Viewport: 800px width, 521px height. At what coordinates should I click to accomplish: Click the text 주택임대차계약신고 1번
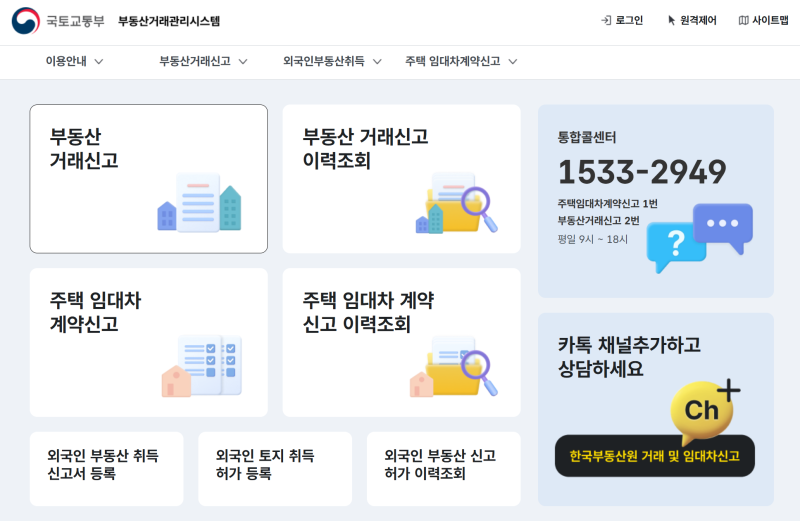tap(607, 204)
